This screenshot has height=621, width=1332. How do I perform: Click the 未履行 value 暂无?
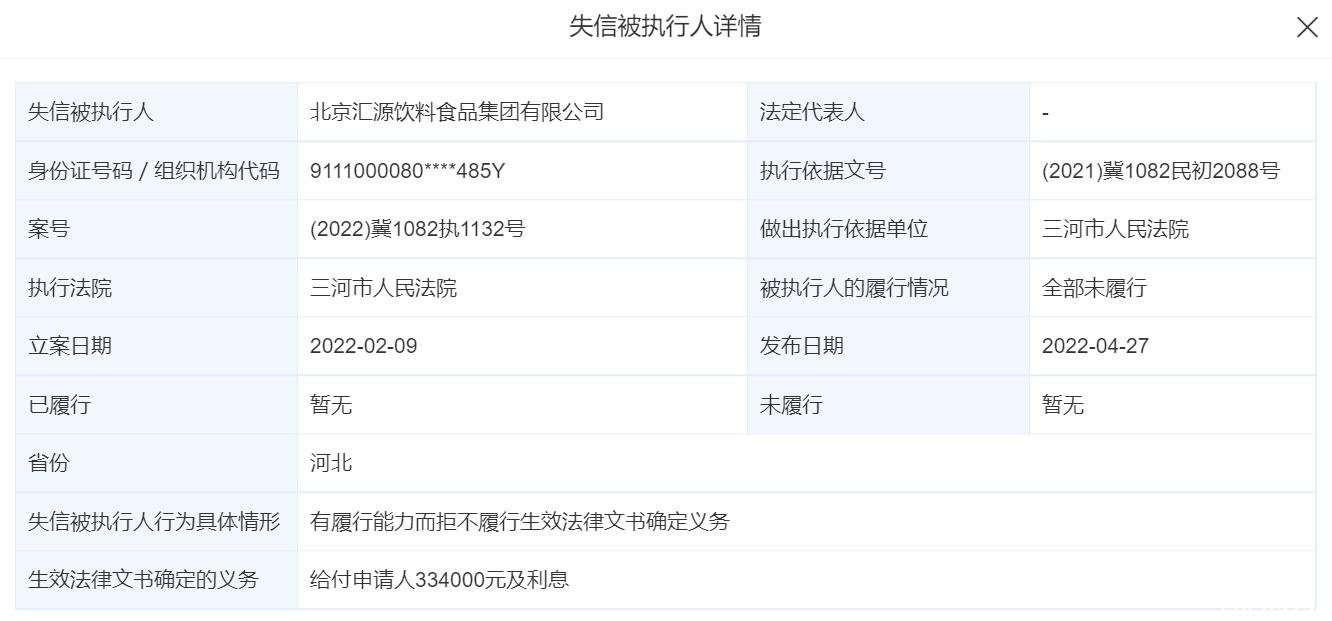pos(1063,405)
